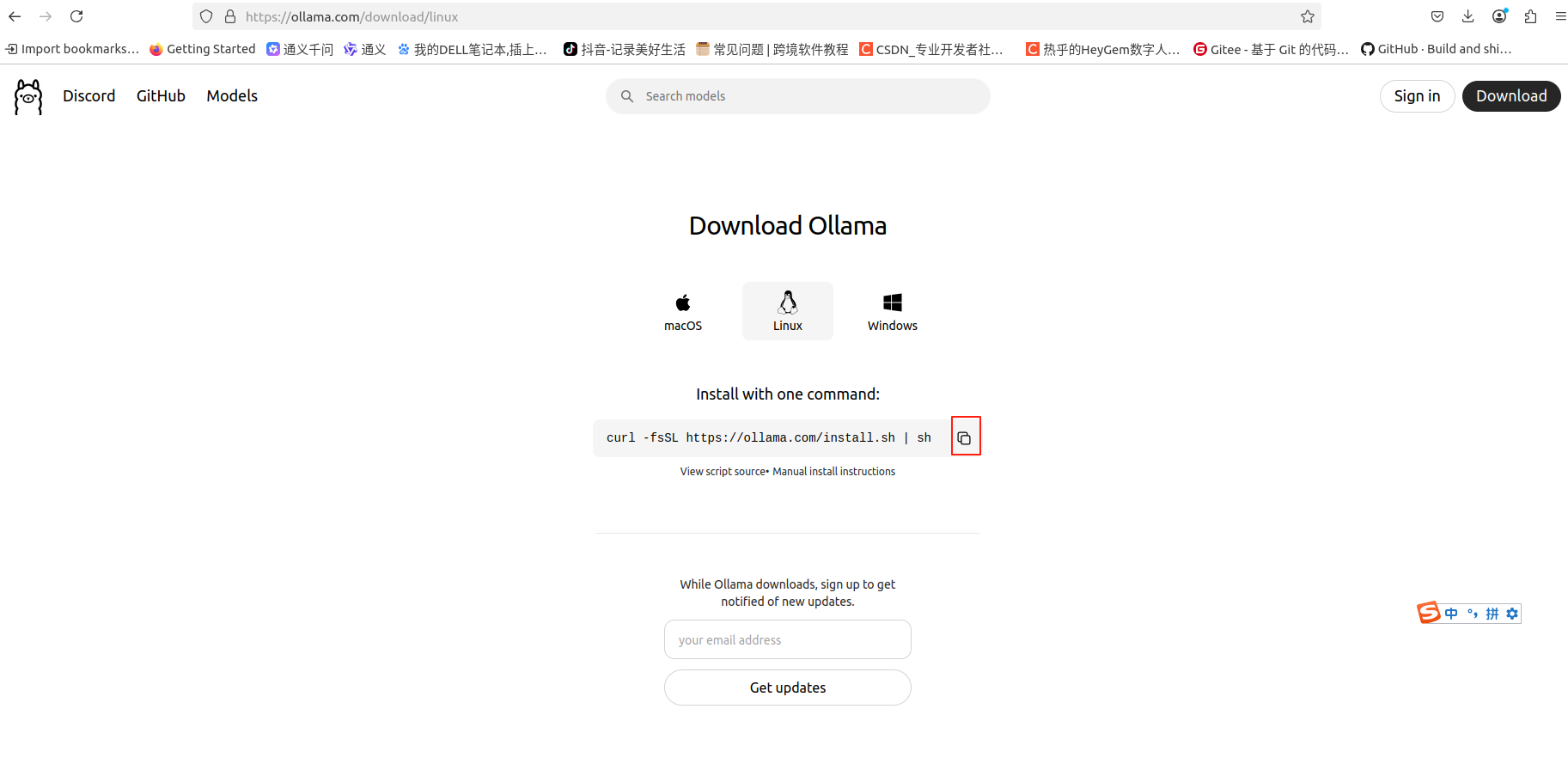Open the 通义千问 bookmark
Image resolution: width=1568 pixels, height=764 pixels.
click(300, 49)
